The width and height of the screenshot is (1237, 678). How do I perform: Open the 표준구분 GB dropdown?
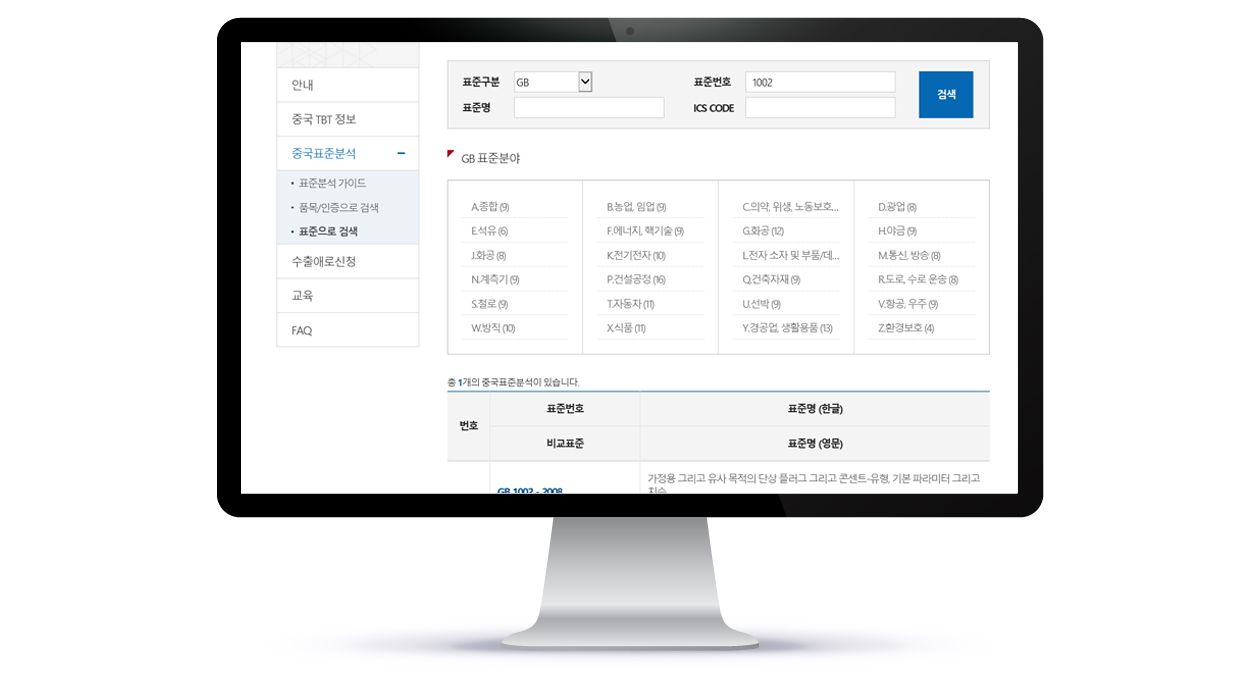pos(553,82)
